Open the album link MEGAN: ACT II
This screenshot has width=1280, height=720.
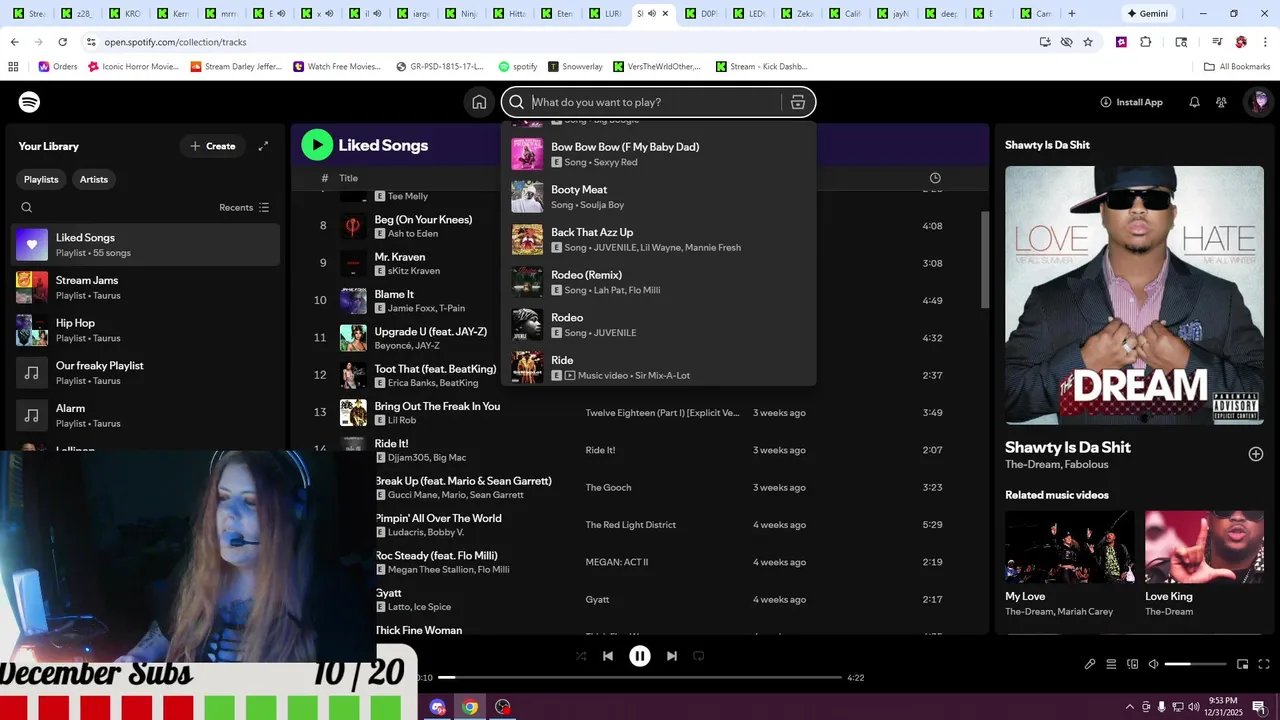[x=617, y=562]
